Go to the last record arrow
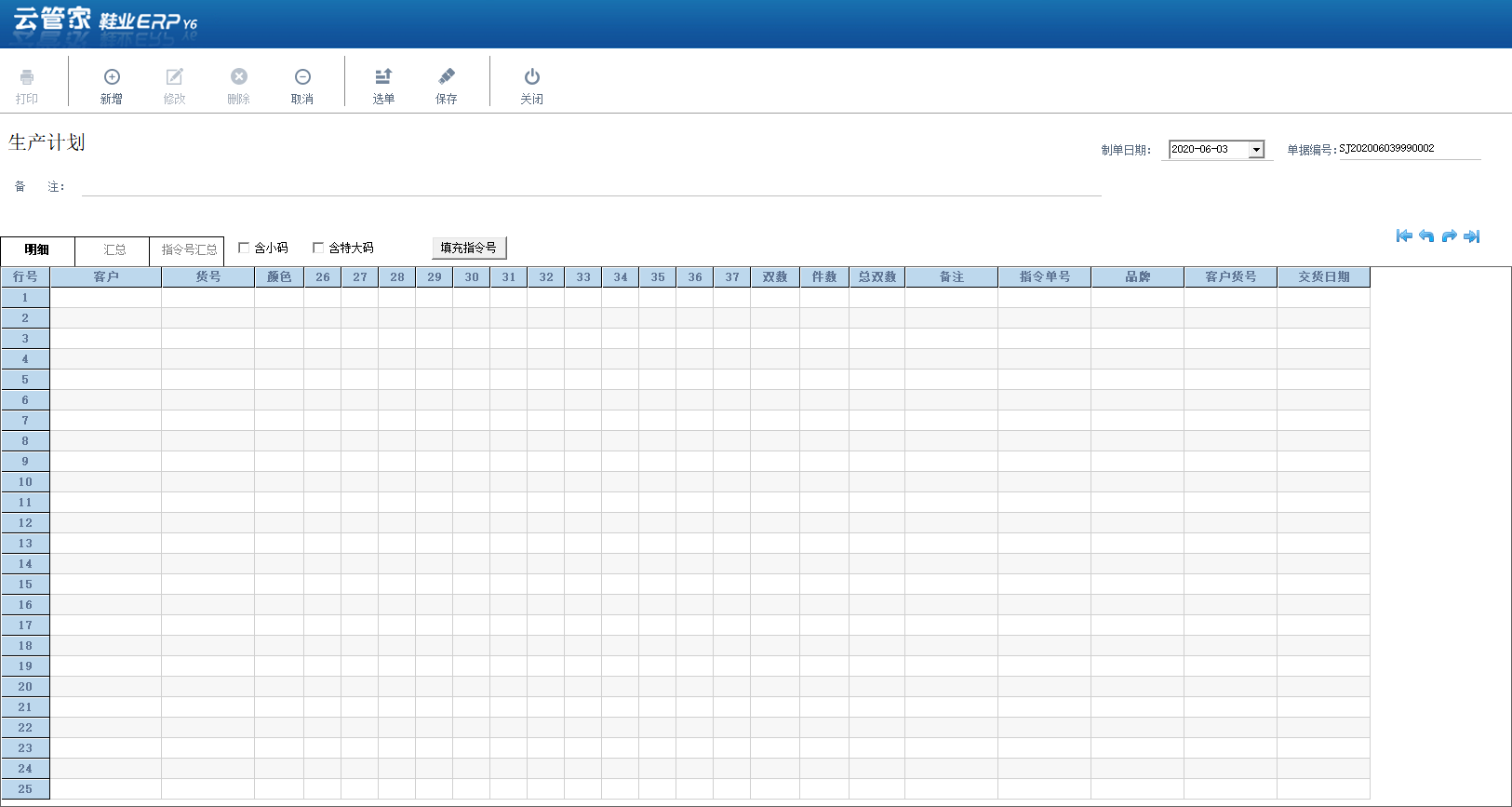Screen dimensions: 1512x807 (x=1471, y=236)
